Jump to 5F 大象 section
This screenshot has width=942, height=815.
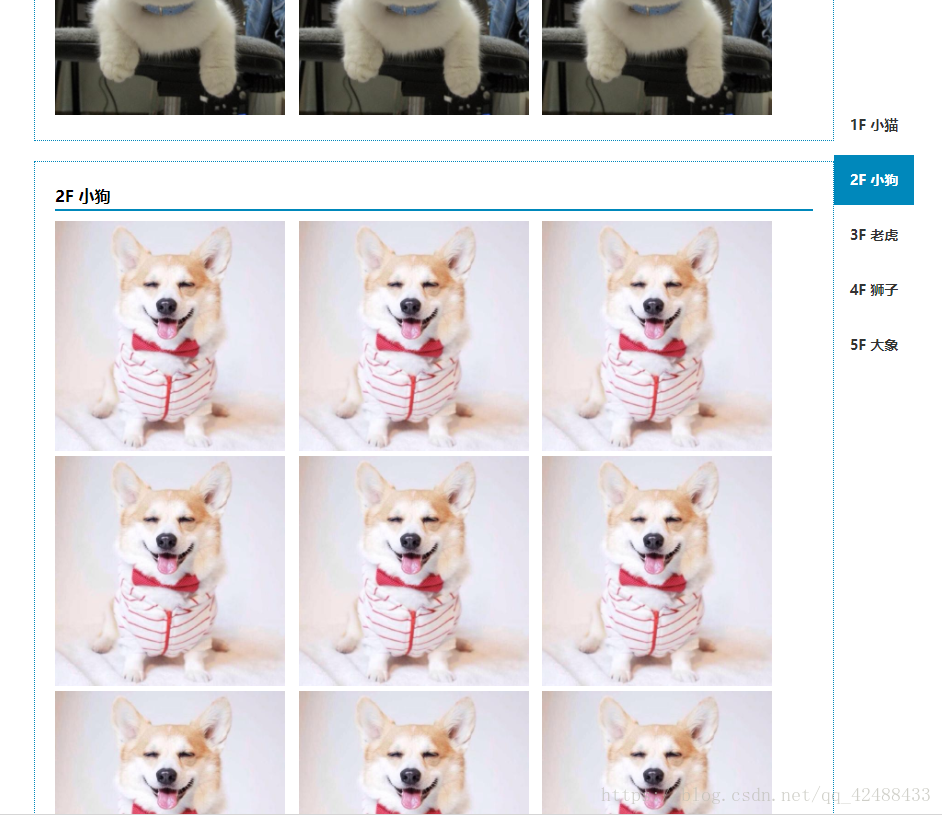(x=874, y=345)
